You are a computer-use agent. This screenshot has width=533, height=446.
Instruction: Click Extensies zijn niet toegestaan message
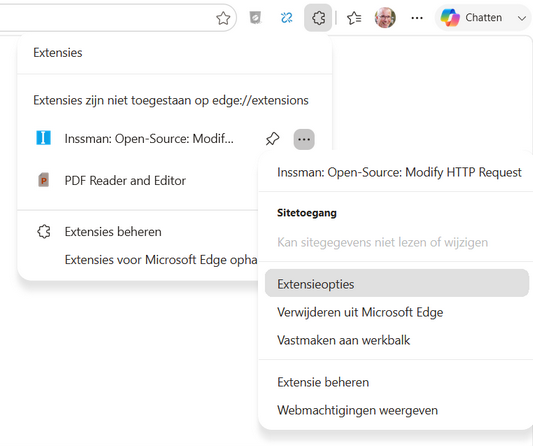(171, 100)
